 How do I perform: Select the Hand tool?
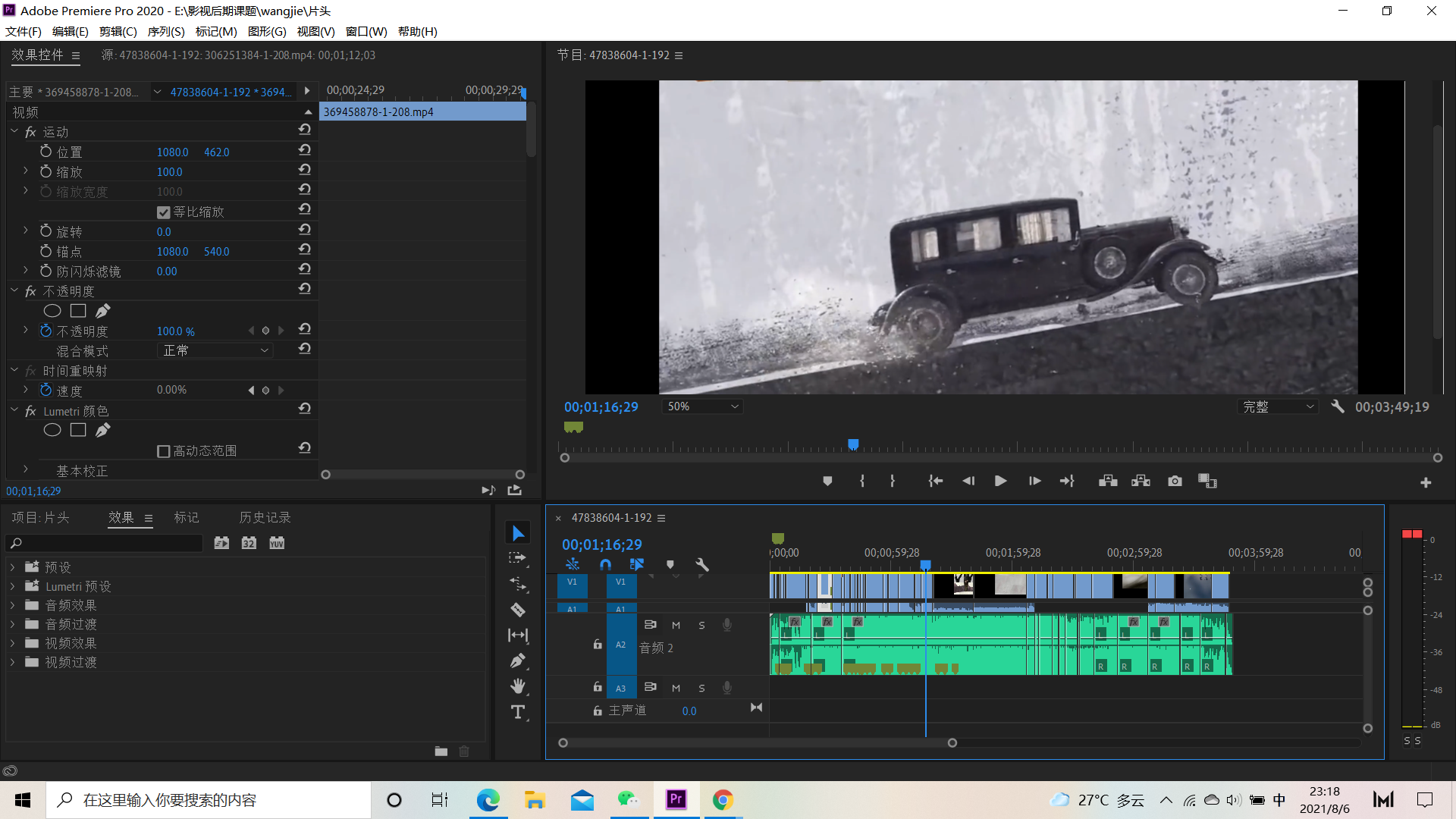click(x=518, y=686)
